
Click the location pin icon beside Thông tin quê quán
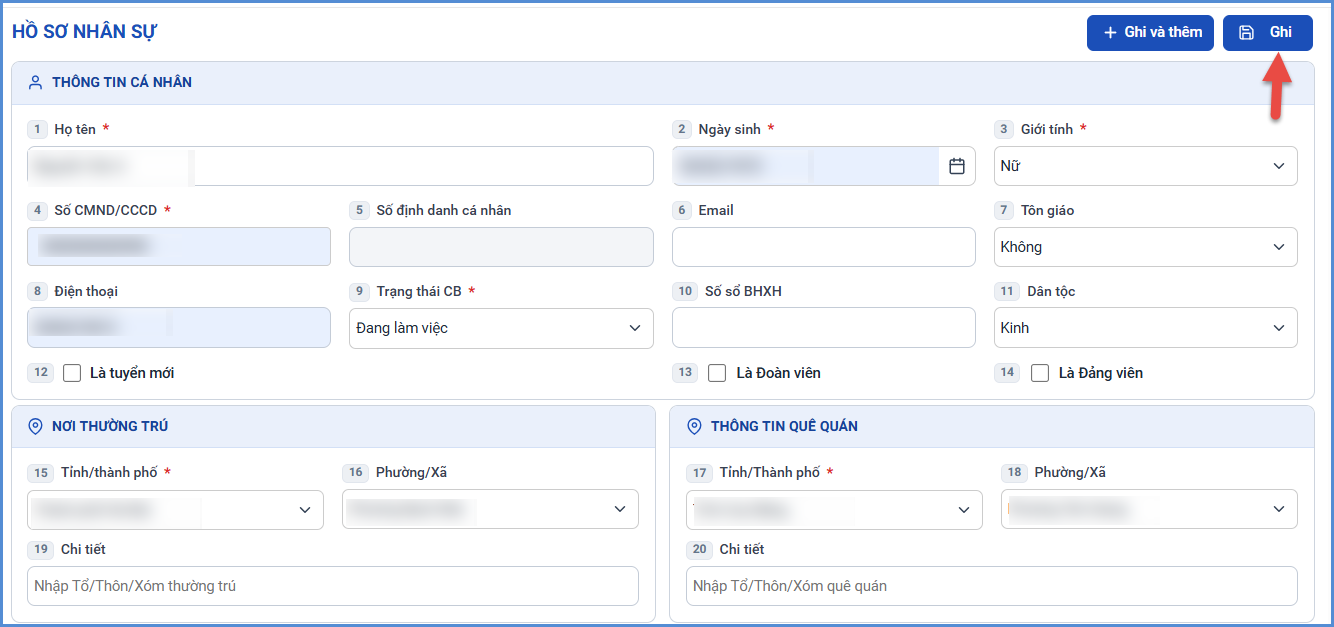coord(695,426)
